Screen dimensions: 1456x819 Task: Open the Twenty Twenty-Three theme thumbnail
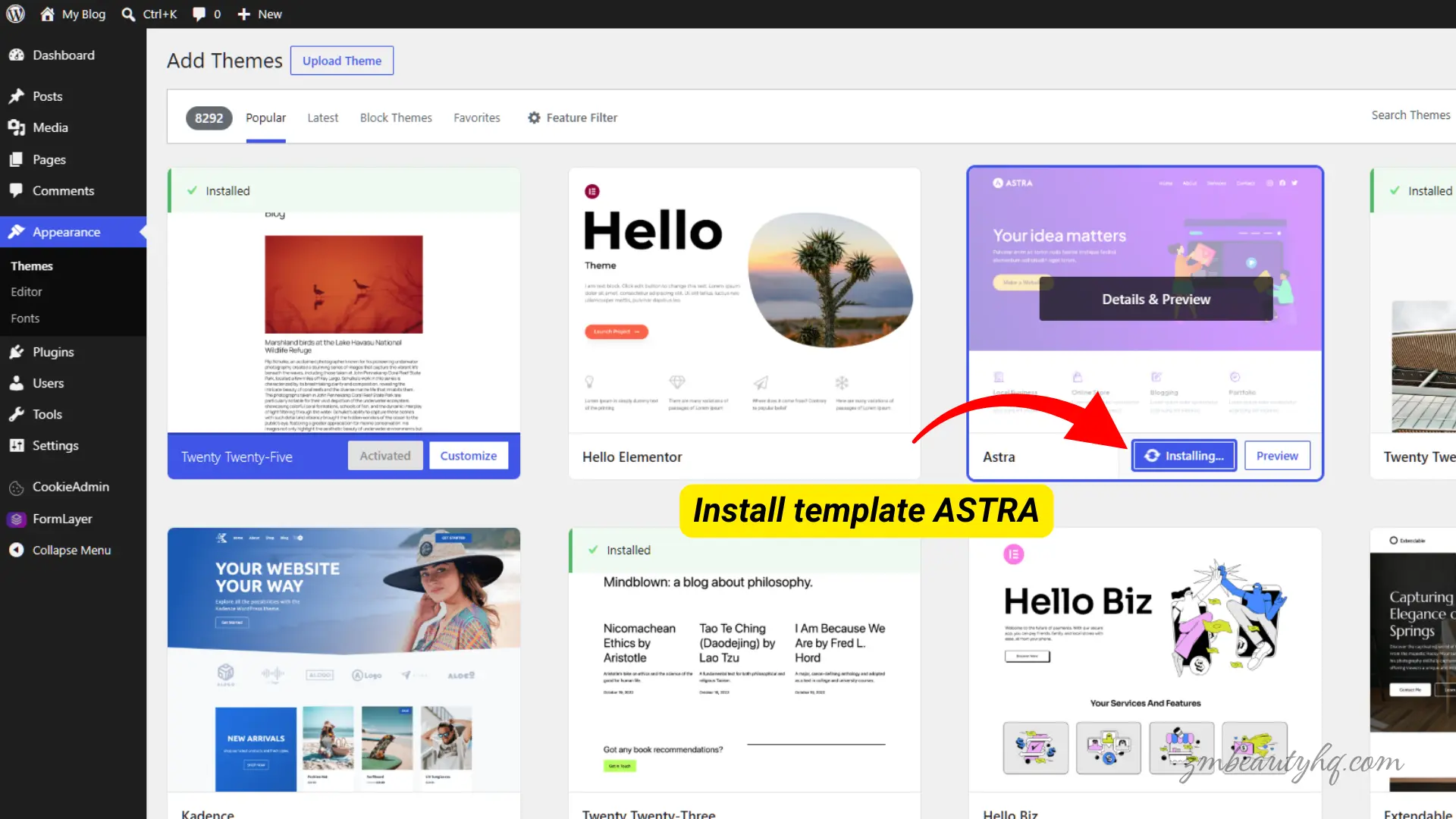click(x=745, y=660)
